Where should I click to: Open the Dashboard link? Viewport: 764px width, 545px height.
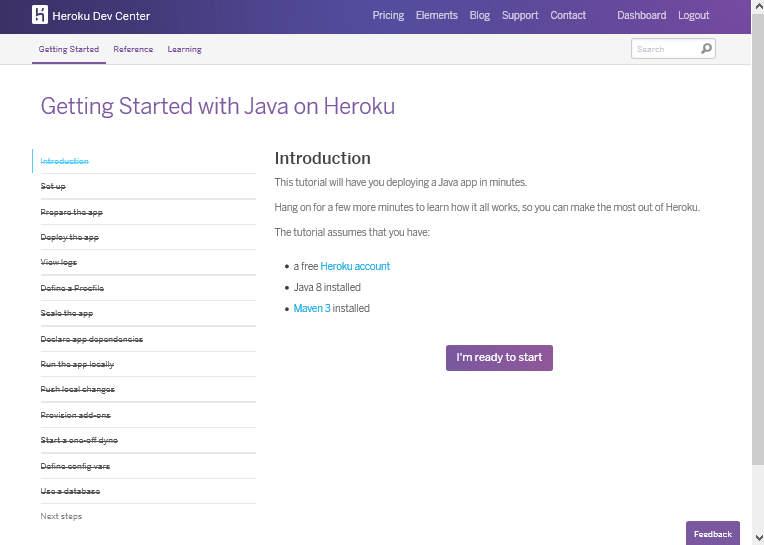tap(641, 15)
